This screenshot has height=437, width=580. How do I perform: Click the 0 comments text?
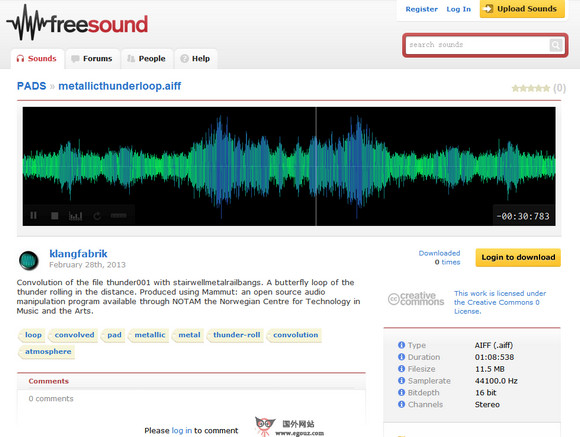[51, 399]
